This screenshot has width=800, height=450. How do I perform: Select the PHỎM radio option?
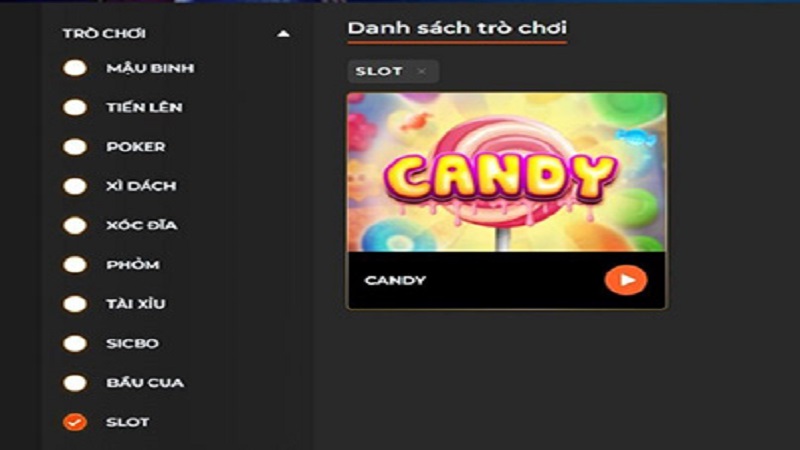[x=75, y=264]
